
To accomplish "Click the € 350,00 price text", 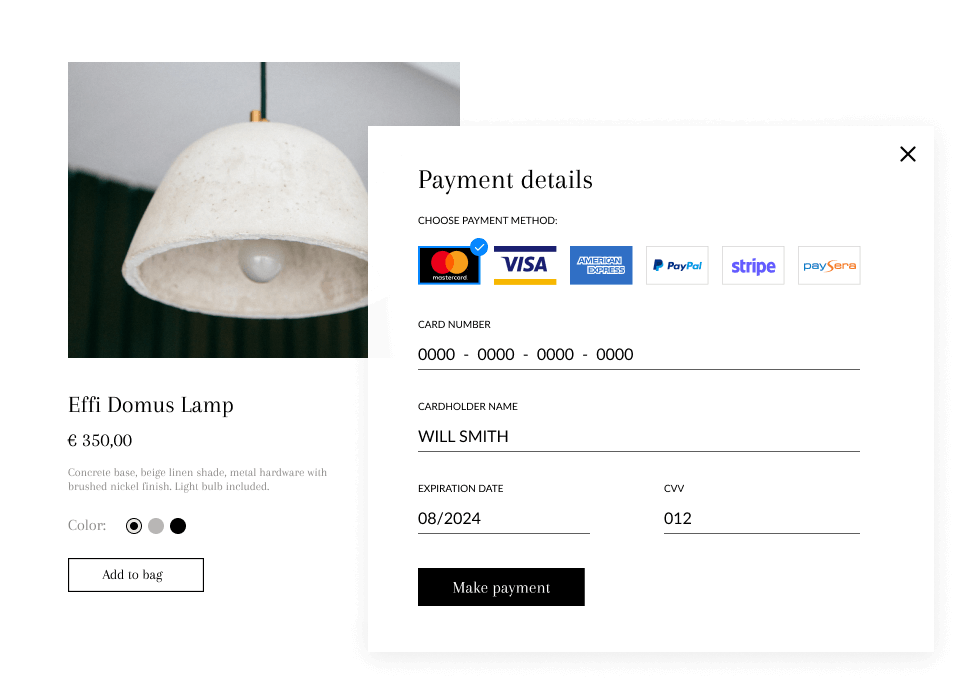I will pos(100,440).
